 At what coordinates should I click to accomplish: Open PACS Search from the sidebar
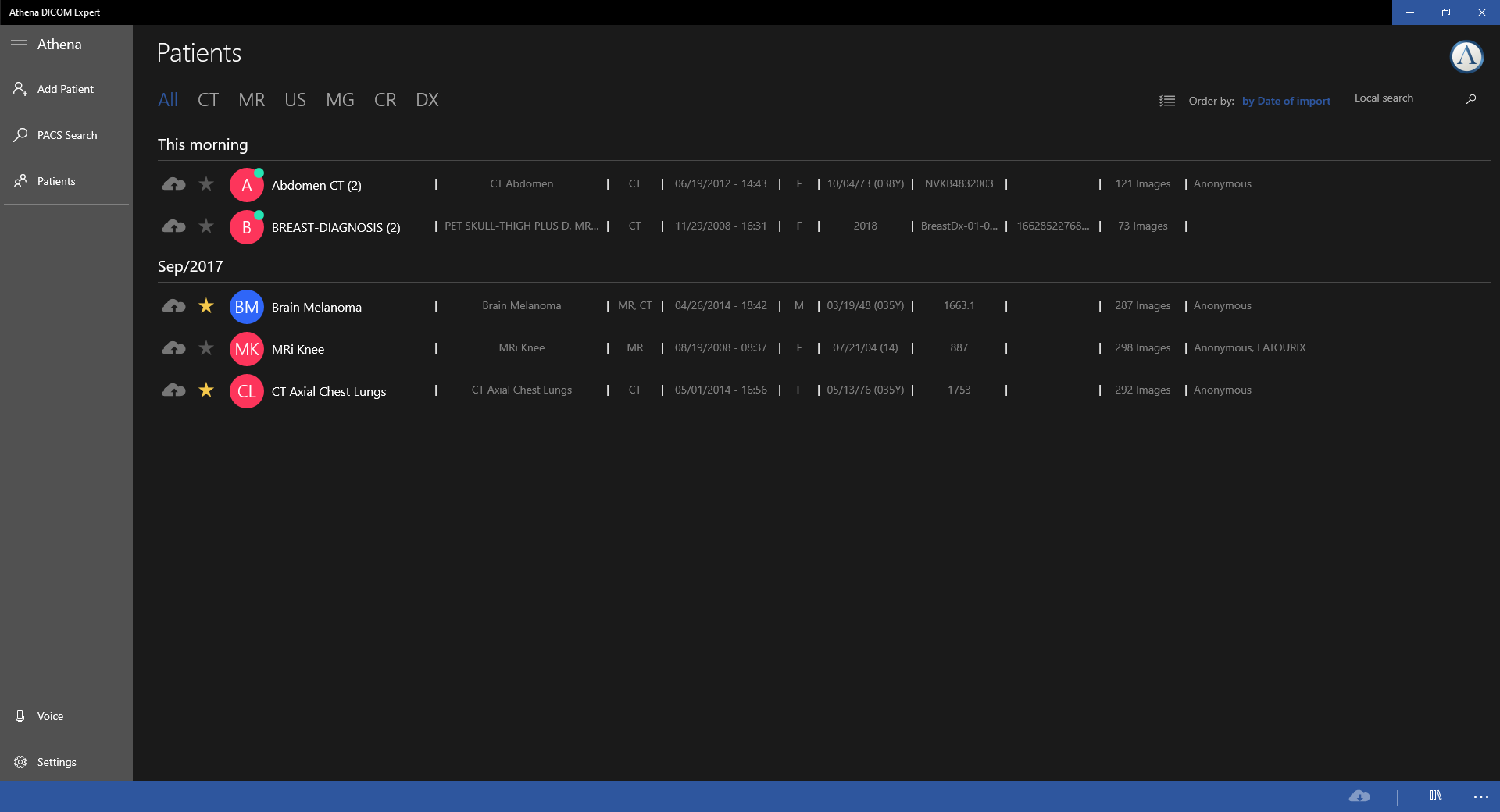66,134
